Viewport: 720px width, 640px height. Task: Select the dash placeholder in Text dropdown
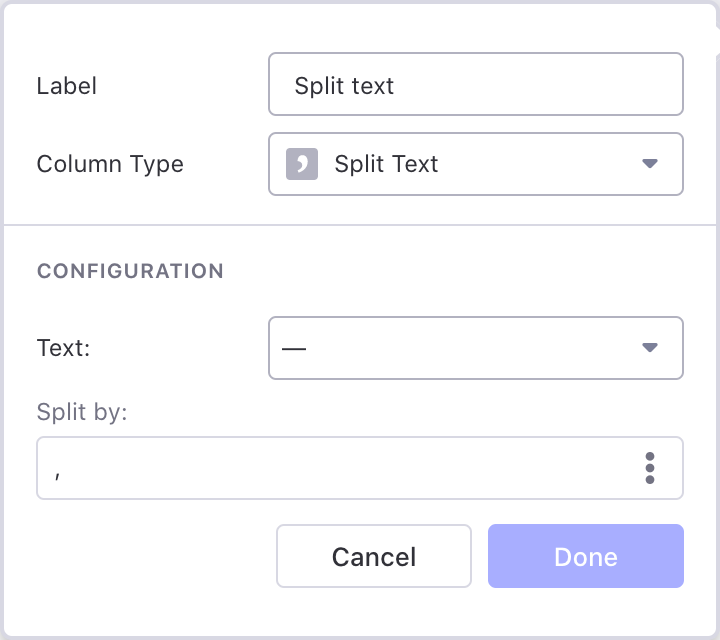294,349
